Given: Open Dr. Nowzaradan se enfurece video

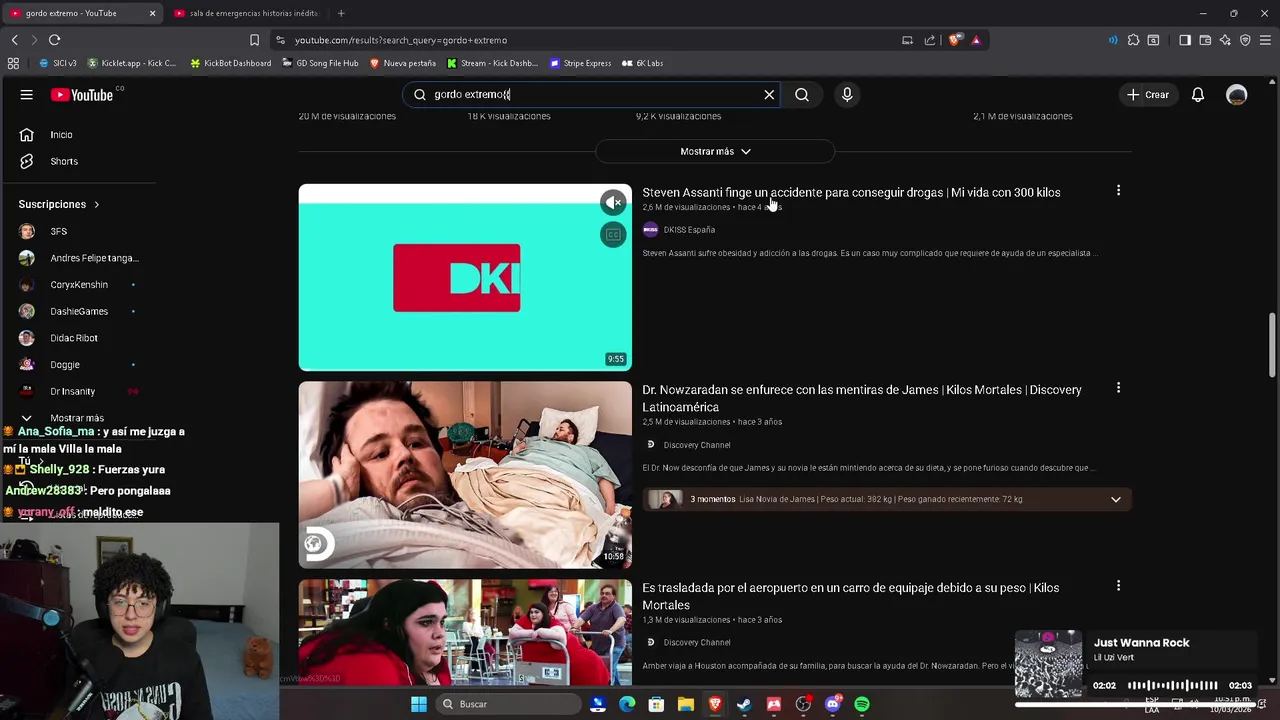Looking at the screenshot, I should pos(862,398).
